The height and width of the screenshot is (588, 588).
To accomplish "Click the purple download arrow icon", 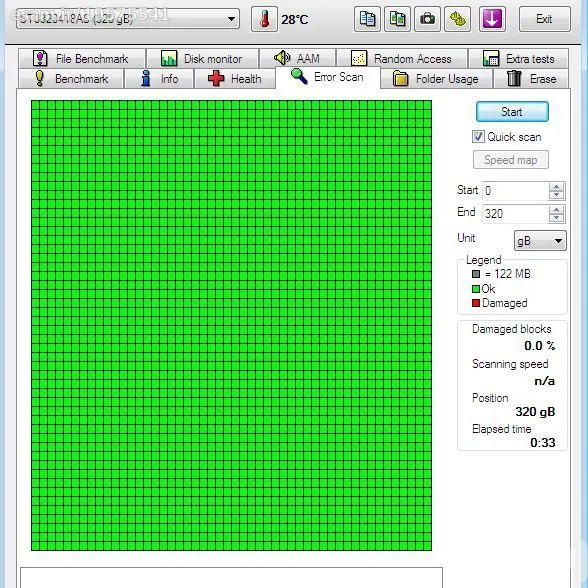I will [492, 19].
